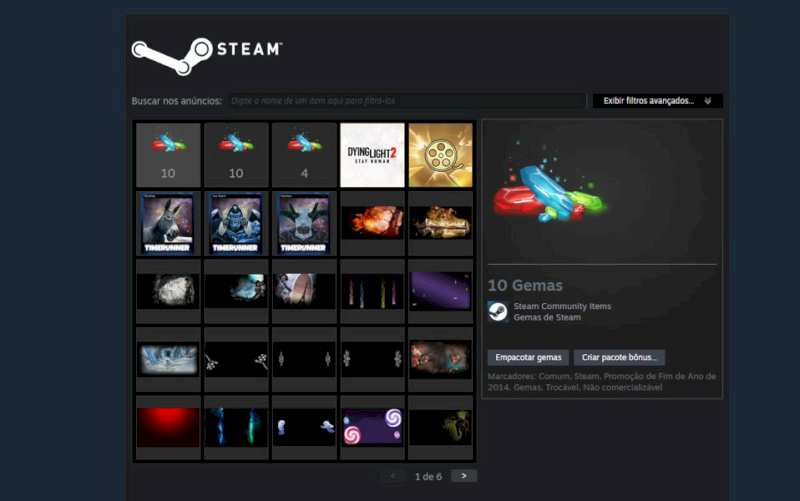Click the Empacotar gemas button

pos(528,357)
